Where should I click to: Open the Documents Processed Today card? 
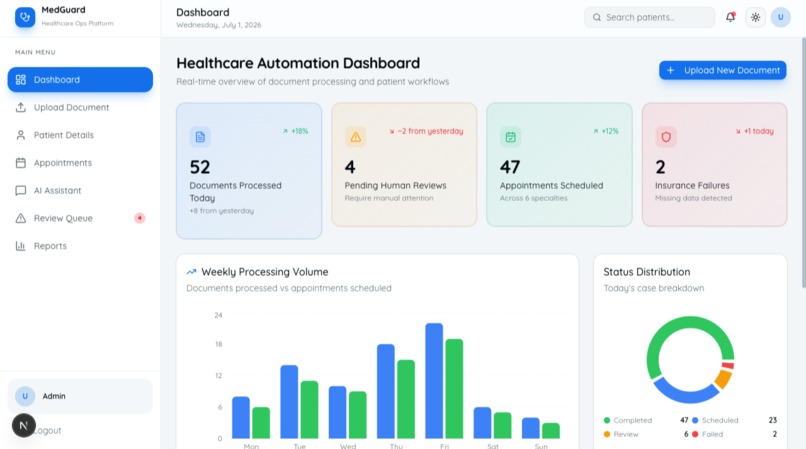click(249, 171)
